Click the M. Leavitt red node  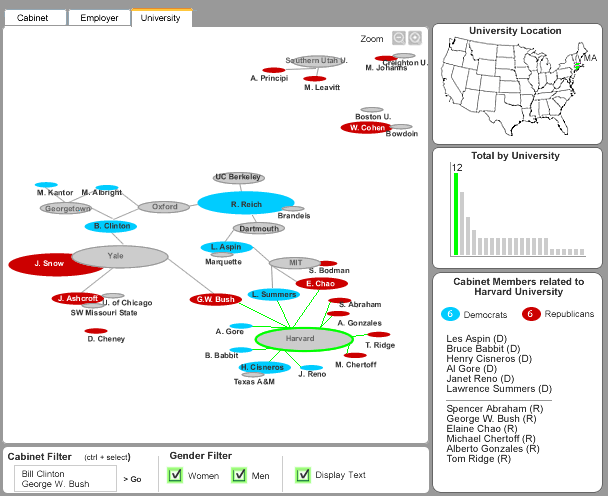pos(314,79)
